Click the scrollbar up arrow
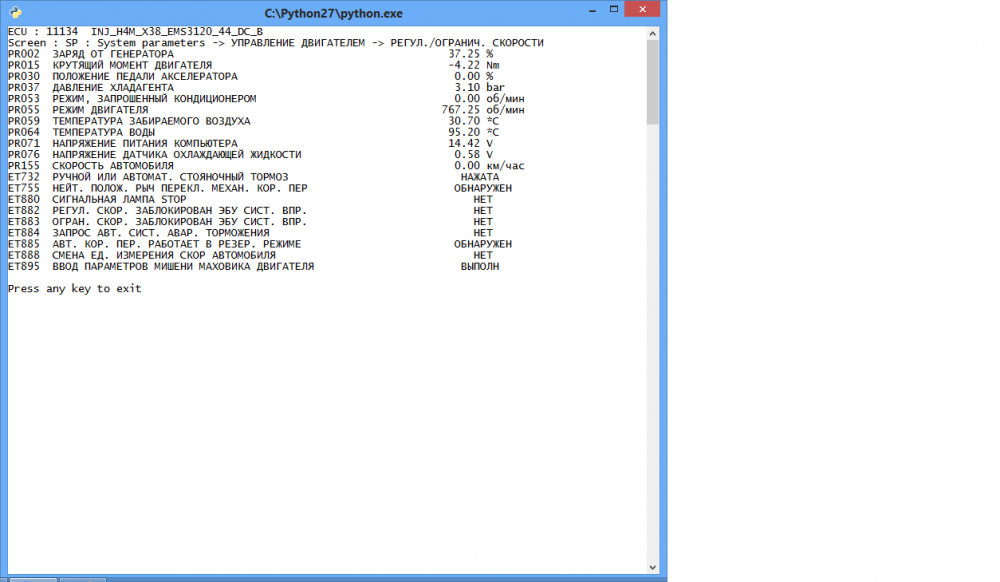The height and width of the screenshot is (582, 1000). [x=652, y=33]
